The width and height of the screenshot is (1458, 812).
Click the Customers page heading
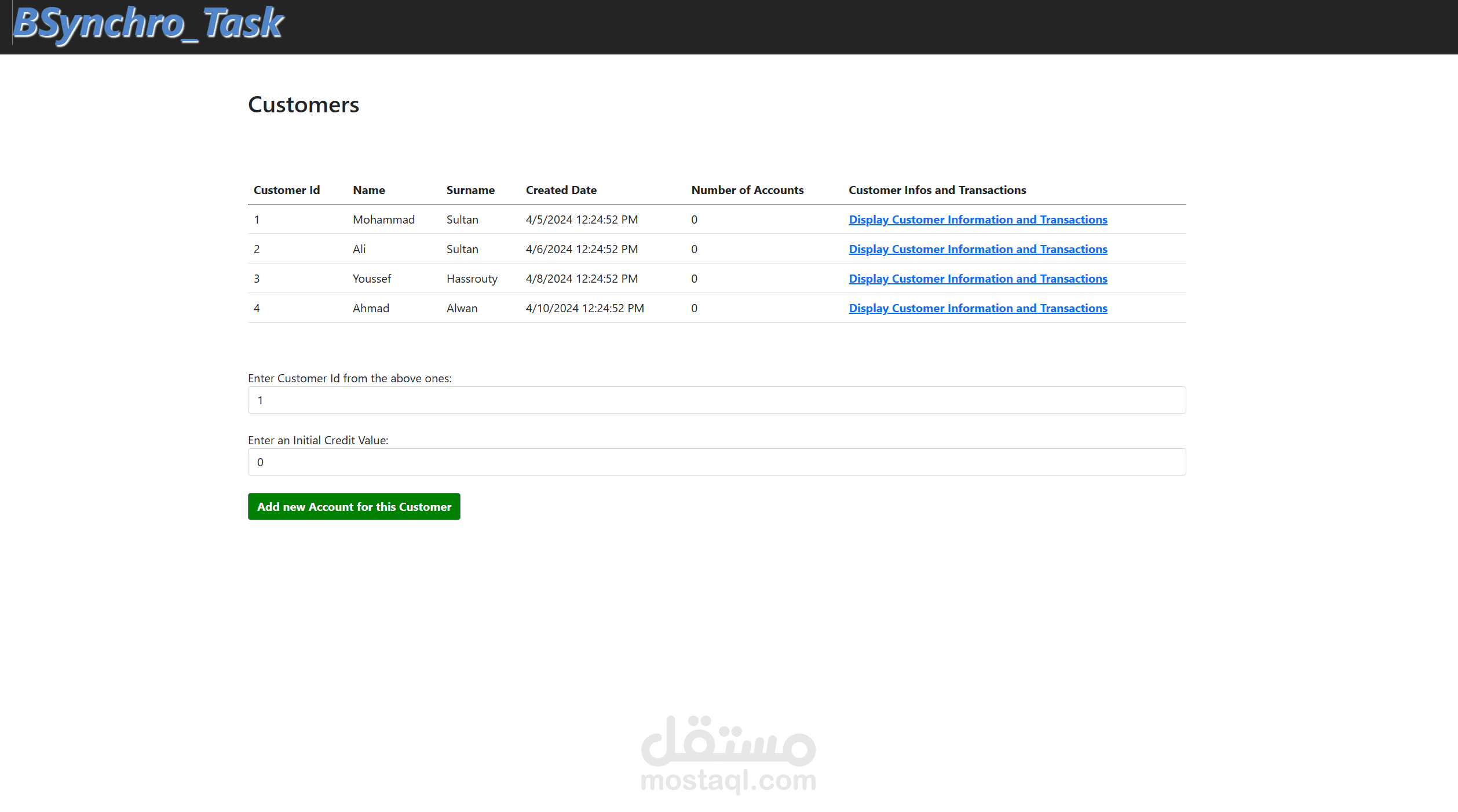pyautogui.click(x=304, y=104)
